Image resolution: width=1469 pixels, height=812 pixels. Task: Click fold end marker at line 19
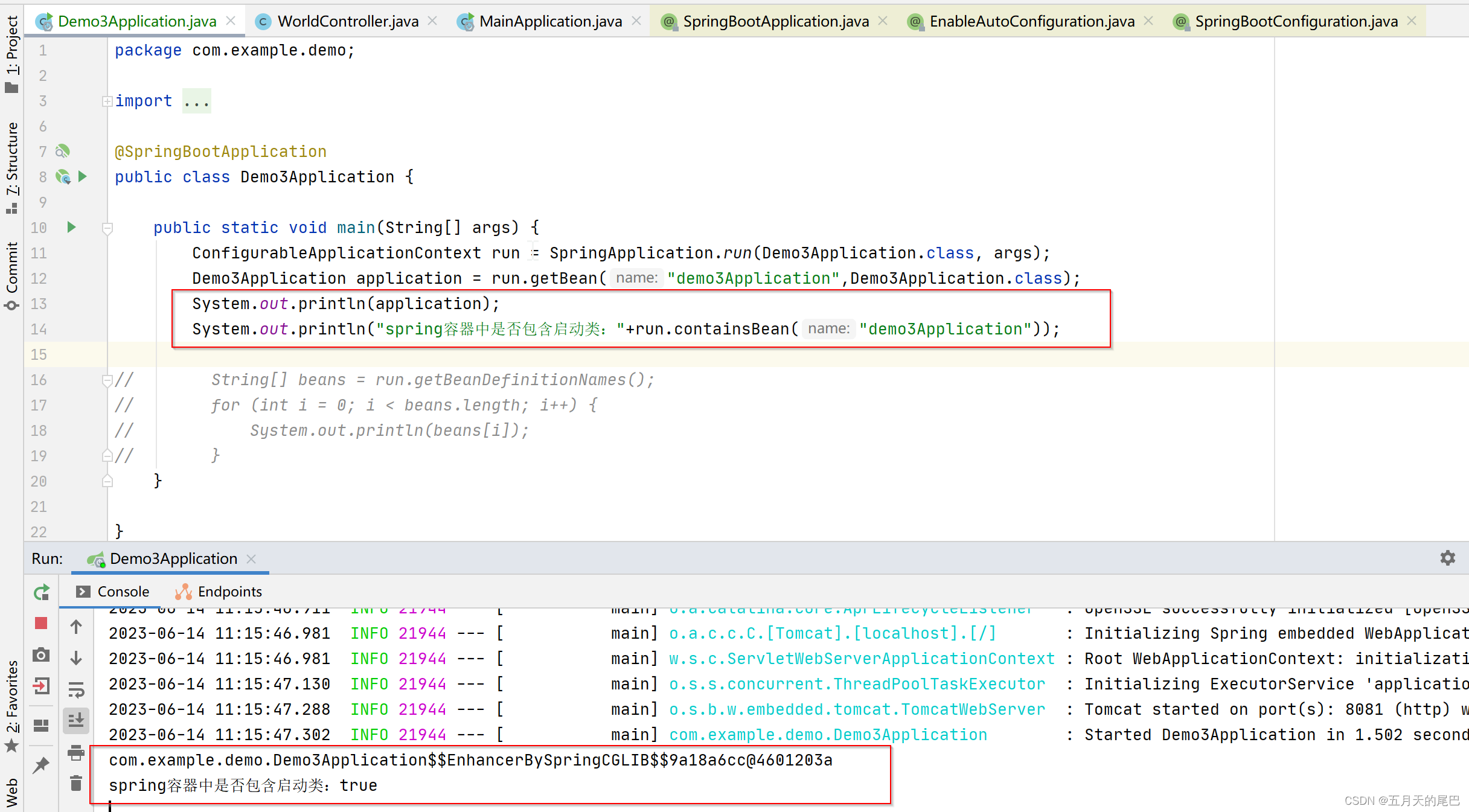107,456
